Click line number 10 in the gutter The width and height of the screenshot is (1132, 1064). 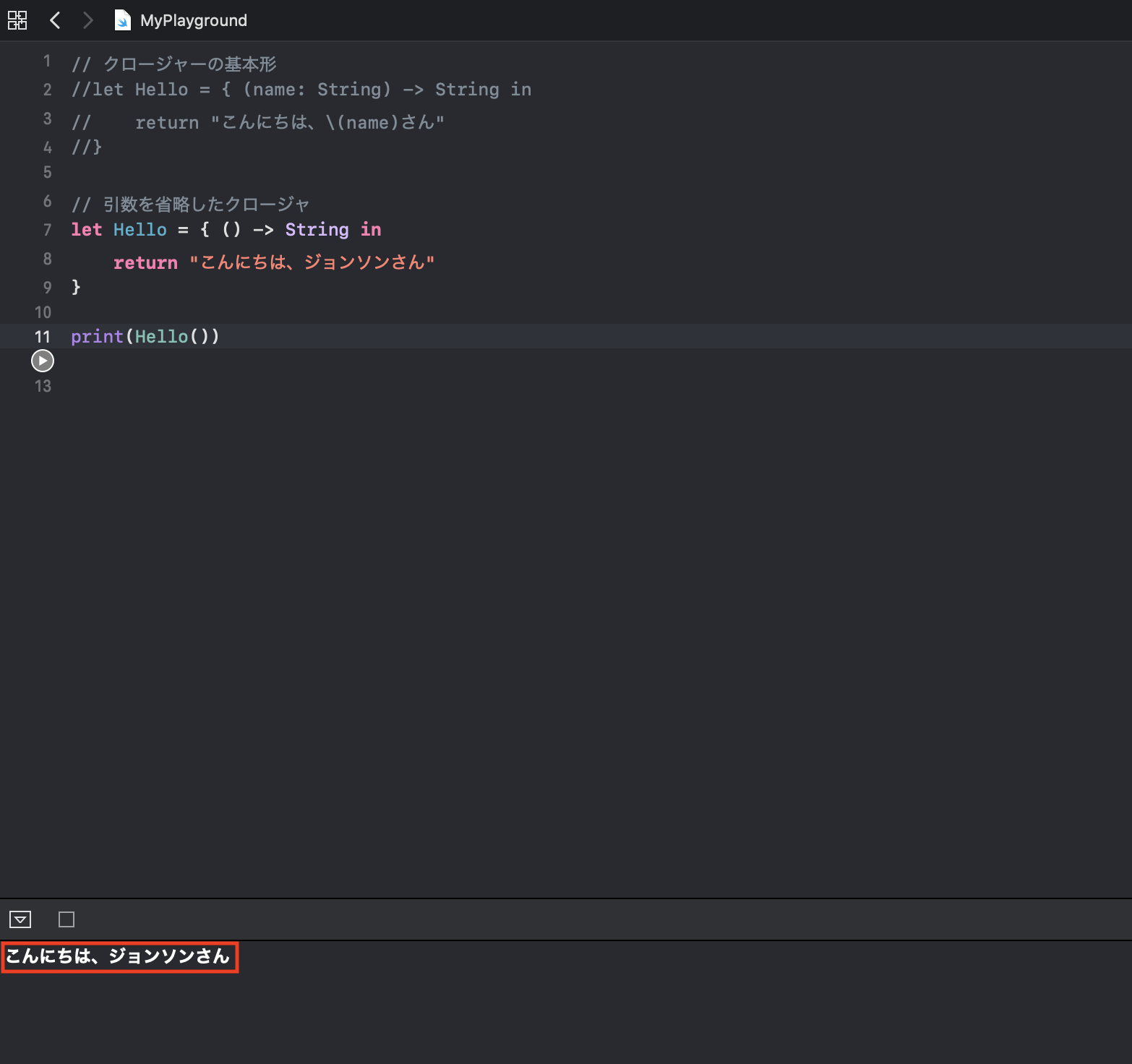coord(43,312)
